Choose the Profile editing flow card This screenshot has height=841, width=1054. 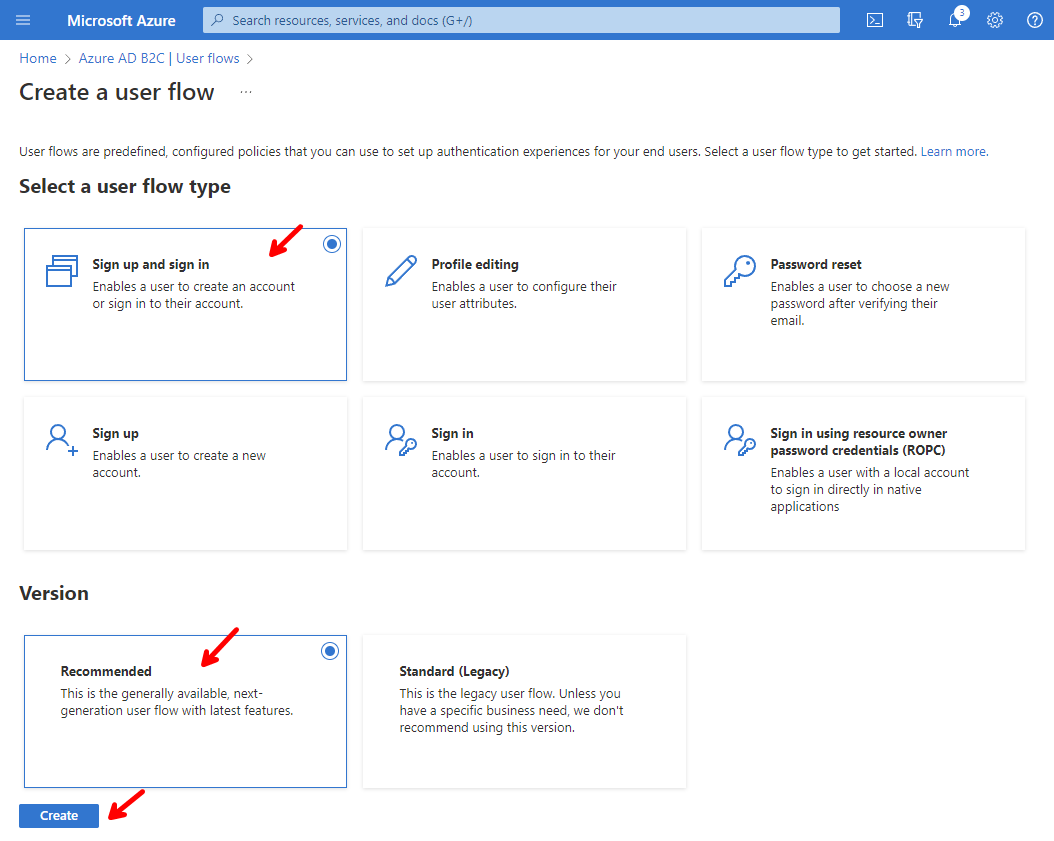(x=524, y=305)
